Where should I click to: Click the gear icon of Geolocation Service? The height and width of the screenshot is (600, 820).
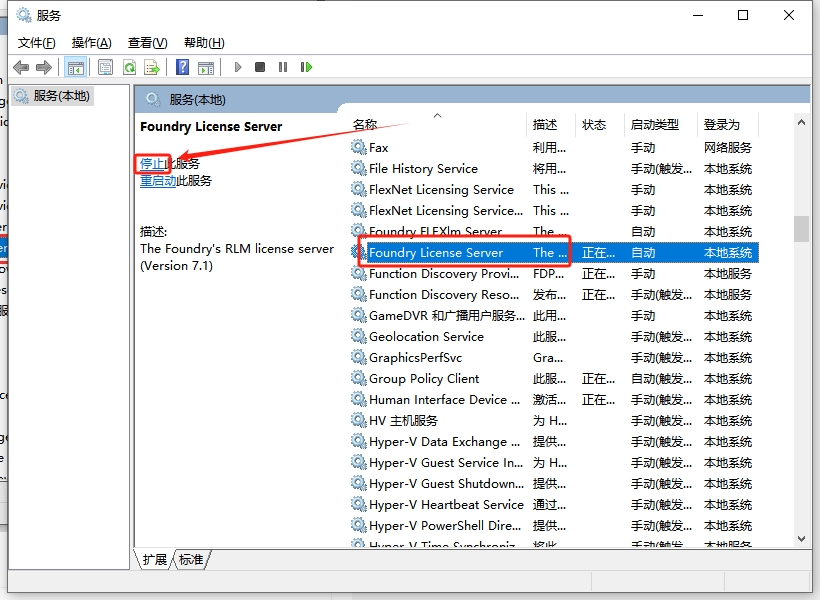point(358,336)
